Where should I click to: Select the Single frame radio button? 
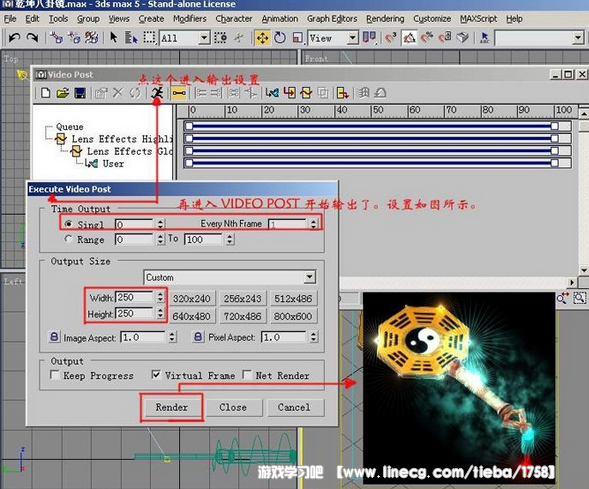(x=68, y=224)
